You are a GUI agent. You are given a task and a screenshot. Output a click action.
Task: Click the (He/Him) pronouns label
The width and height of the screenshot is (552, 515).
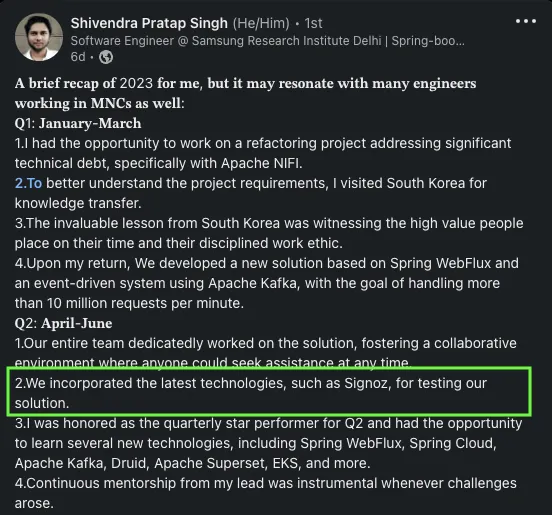pyautogui.click(x=261, y=23)
